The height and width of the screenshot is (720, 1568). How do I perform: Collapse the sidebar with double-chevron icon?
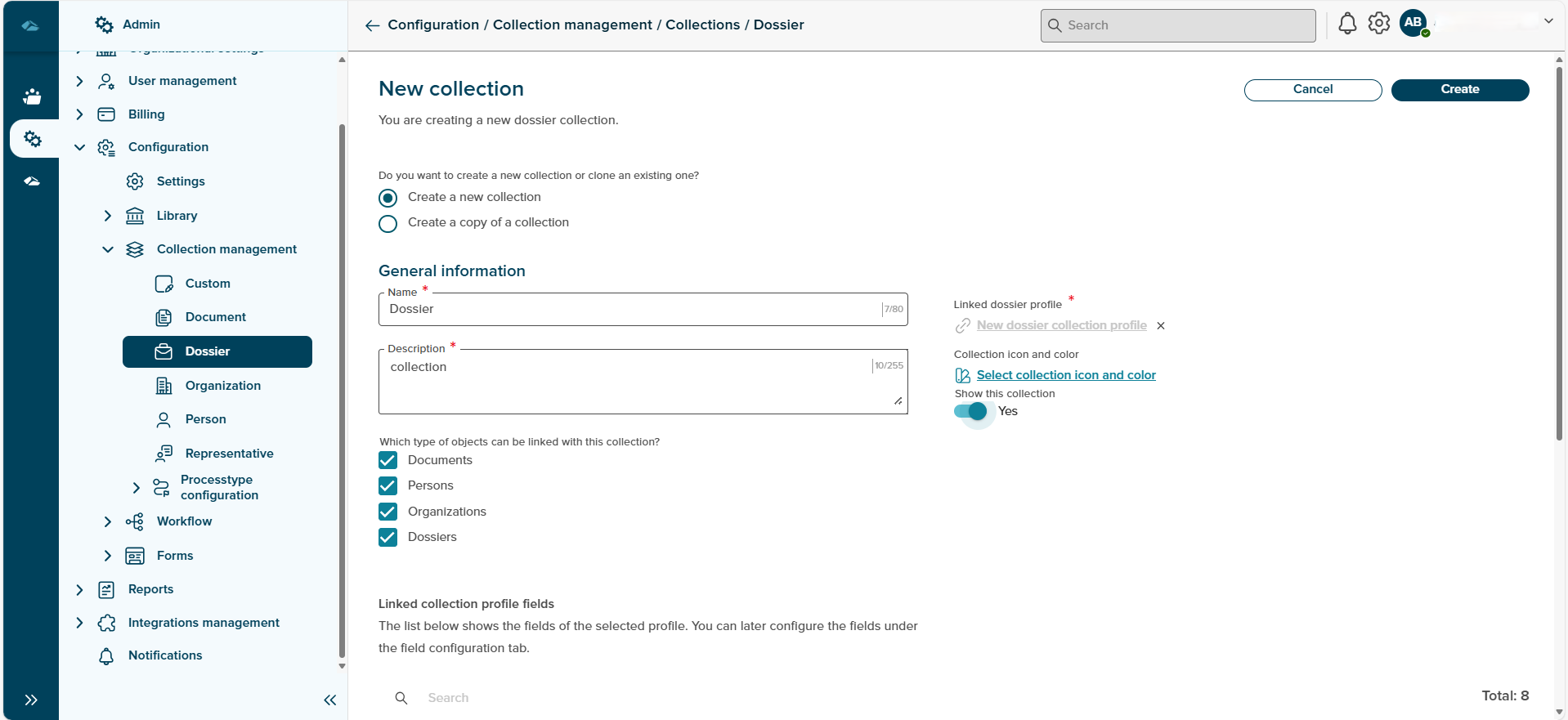(x=329, y=700)
